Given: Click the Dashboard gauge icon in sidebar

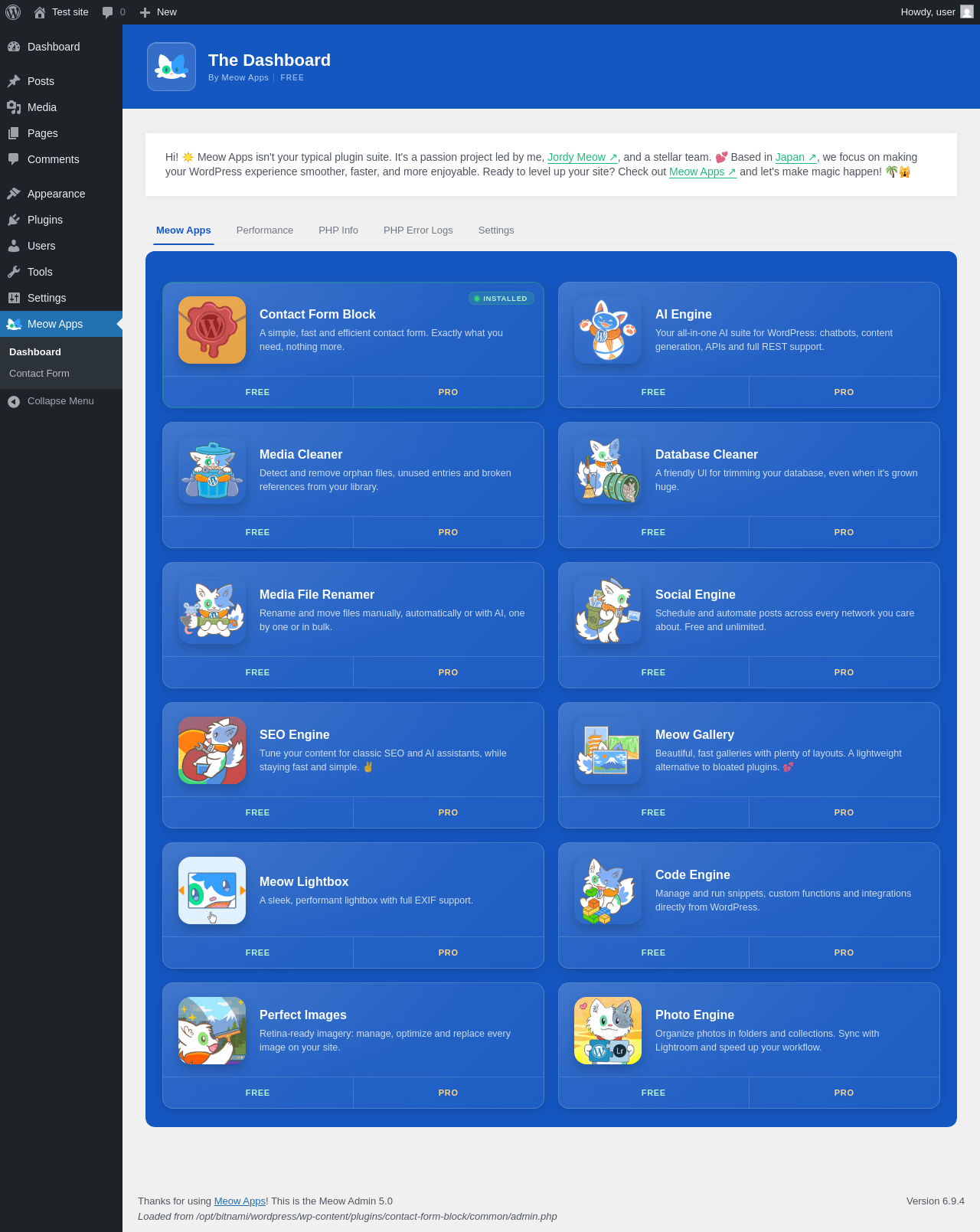Looking at the screenshot, I should tap(14, 47).
